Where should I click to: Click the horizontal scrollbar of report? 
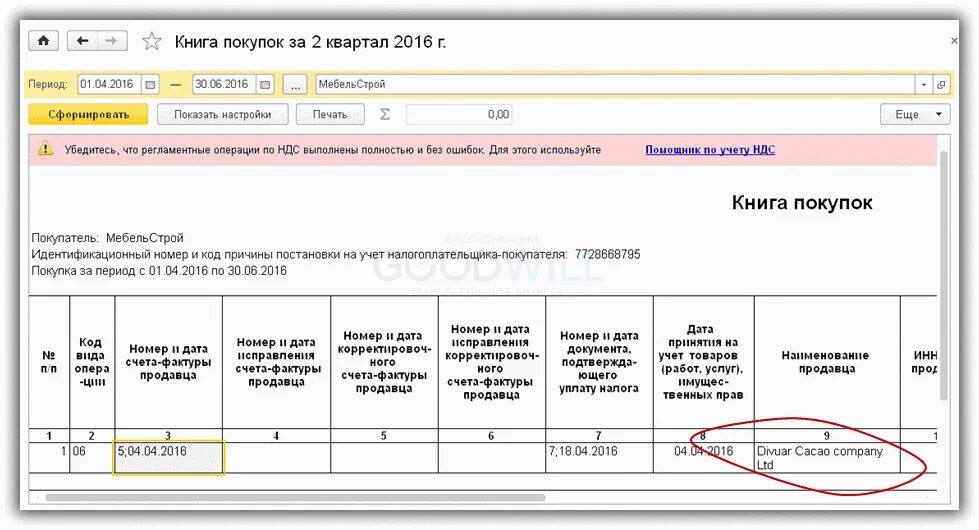(x=295, y=498)
